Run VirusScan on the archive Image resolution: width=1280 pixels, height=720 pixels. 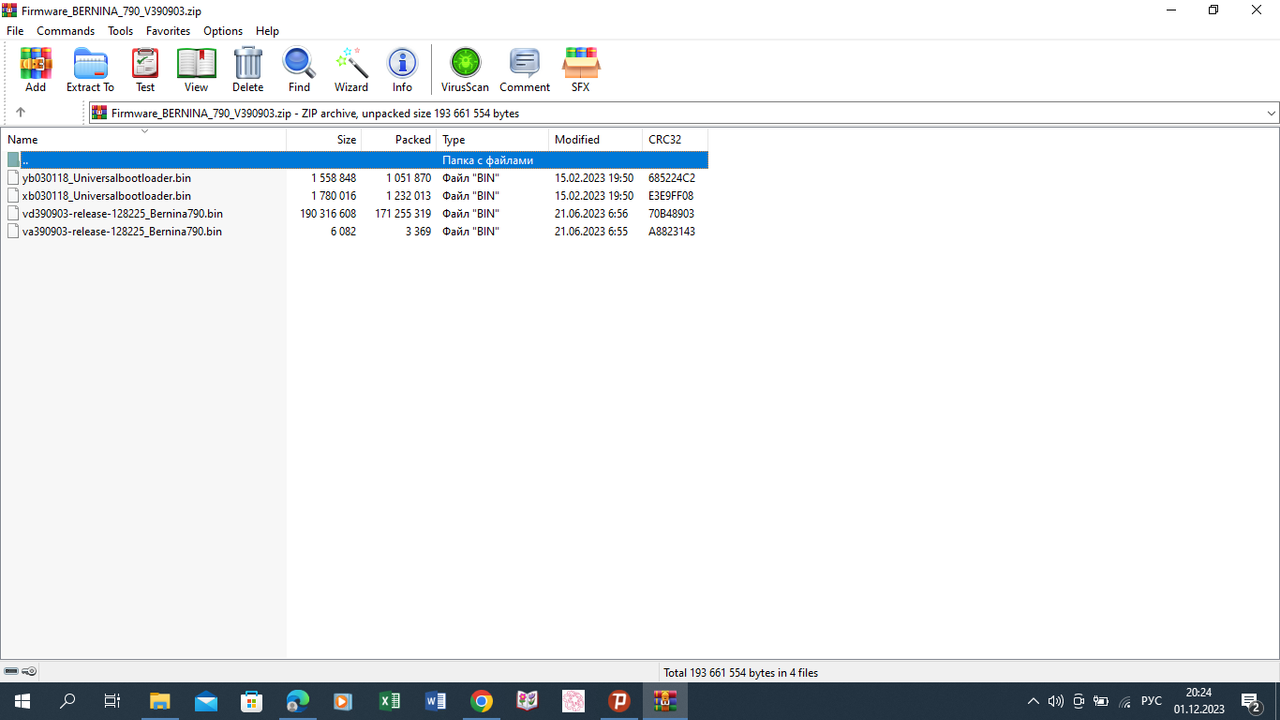tap(465, 70)
